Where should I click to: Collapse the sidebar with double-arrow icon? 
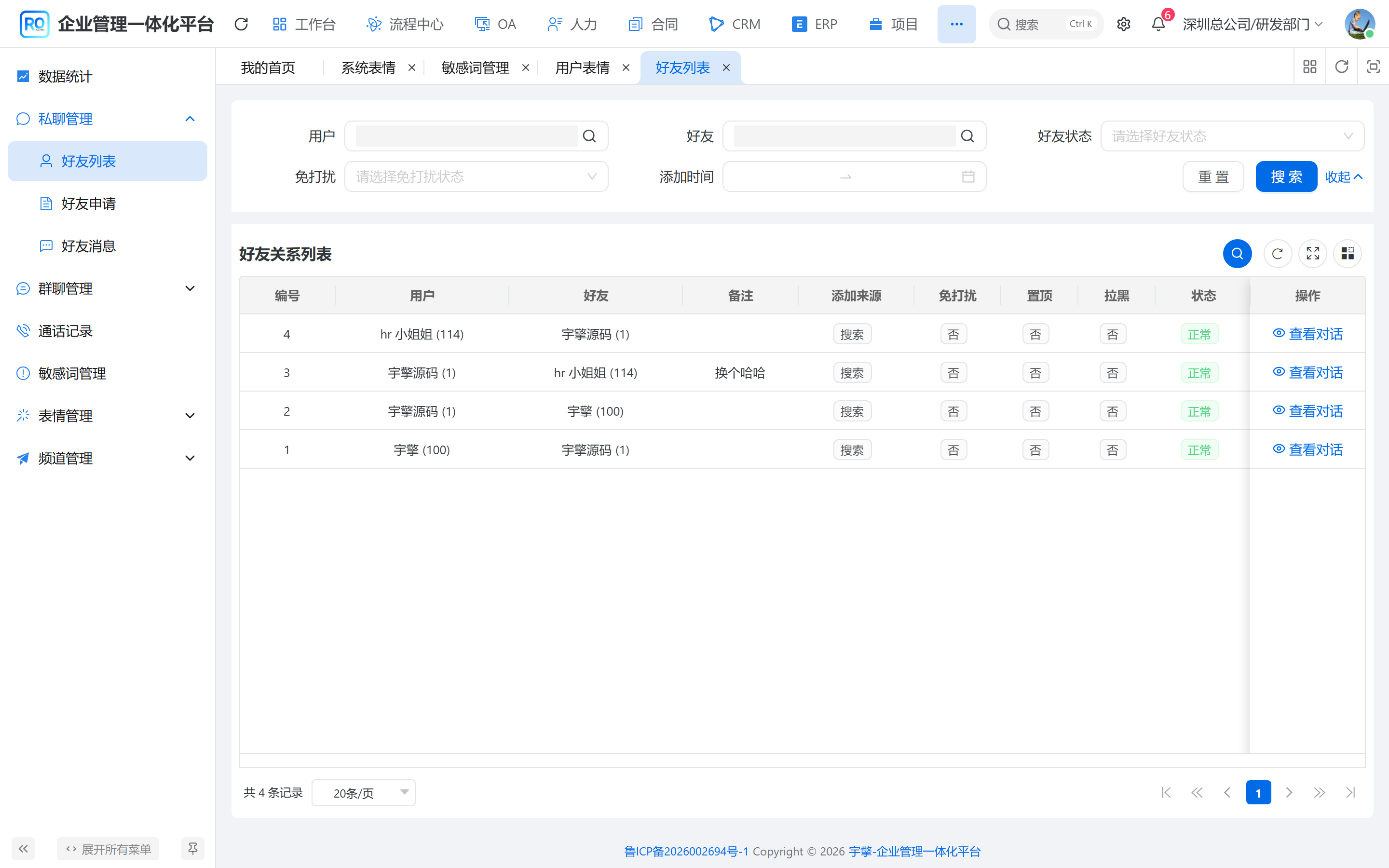23,849
